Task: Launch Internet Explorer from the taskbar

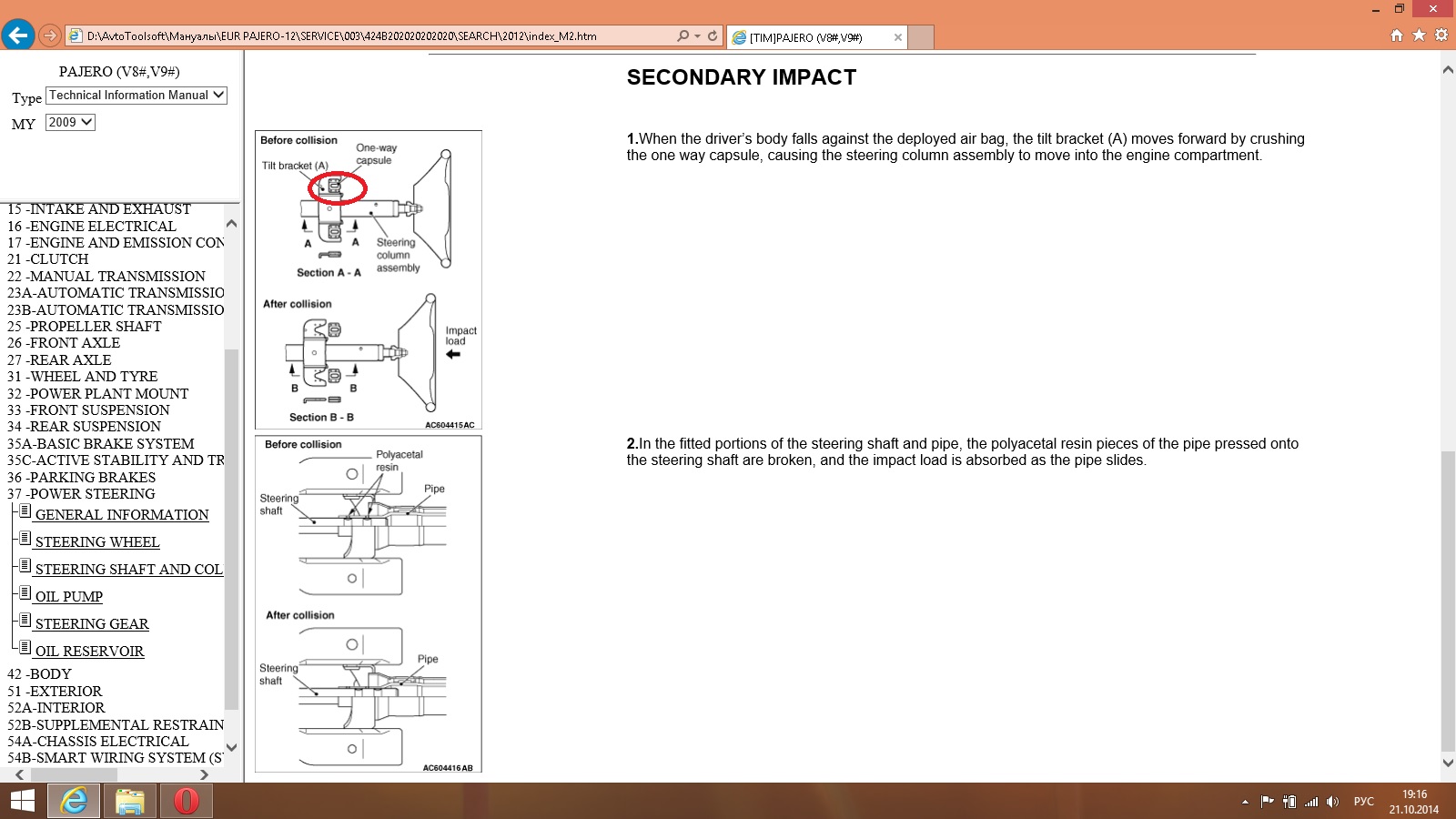Action: [74, 801]
